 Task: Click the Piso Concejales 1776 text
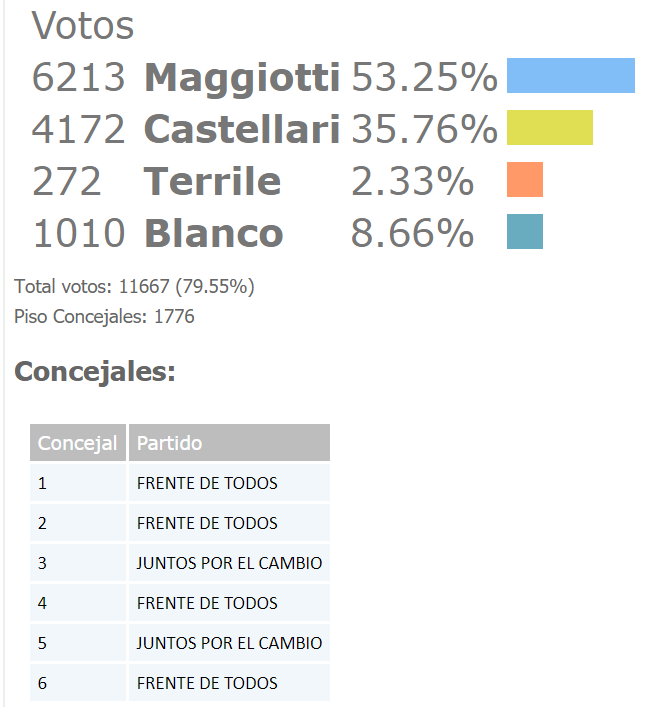(104, 317)
